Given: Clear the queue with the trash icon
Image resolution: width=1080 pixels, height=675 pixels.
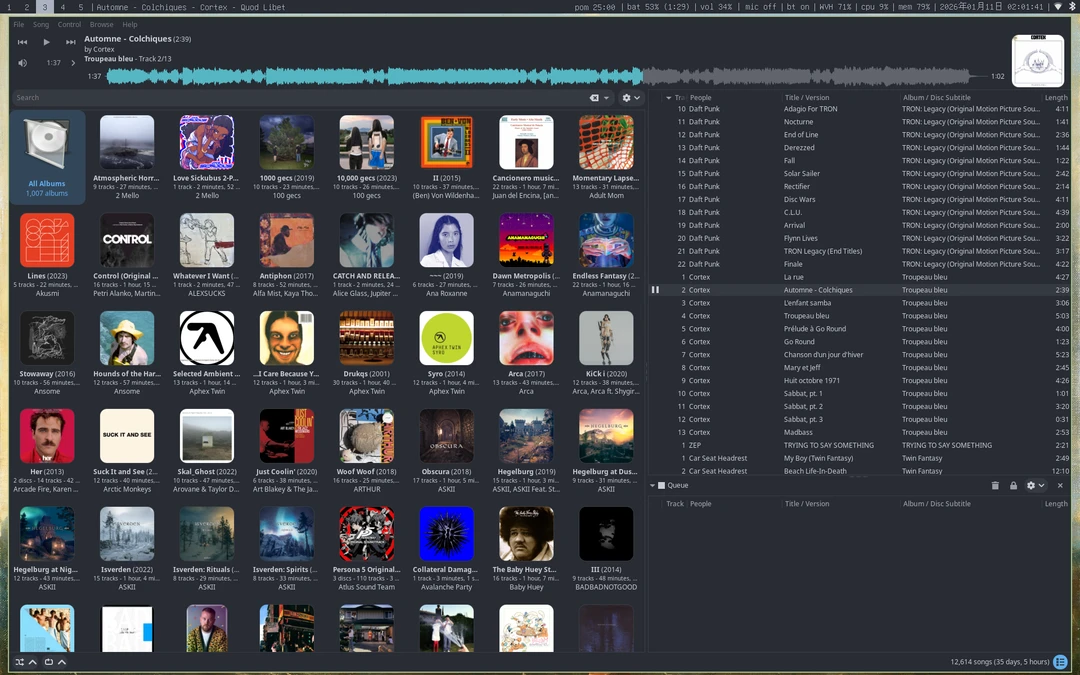Looking at the screenshot, I should point(995,485).
